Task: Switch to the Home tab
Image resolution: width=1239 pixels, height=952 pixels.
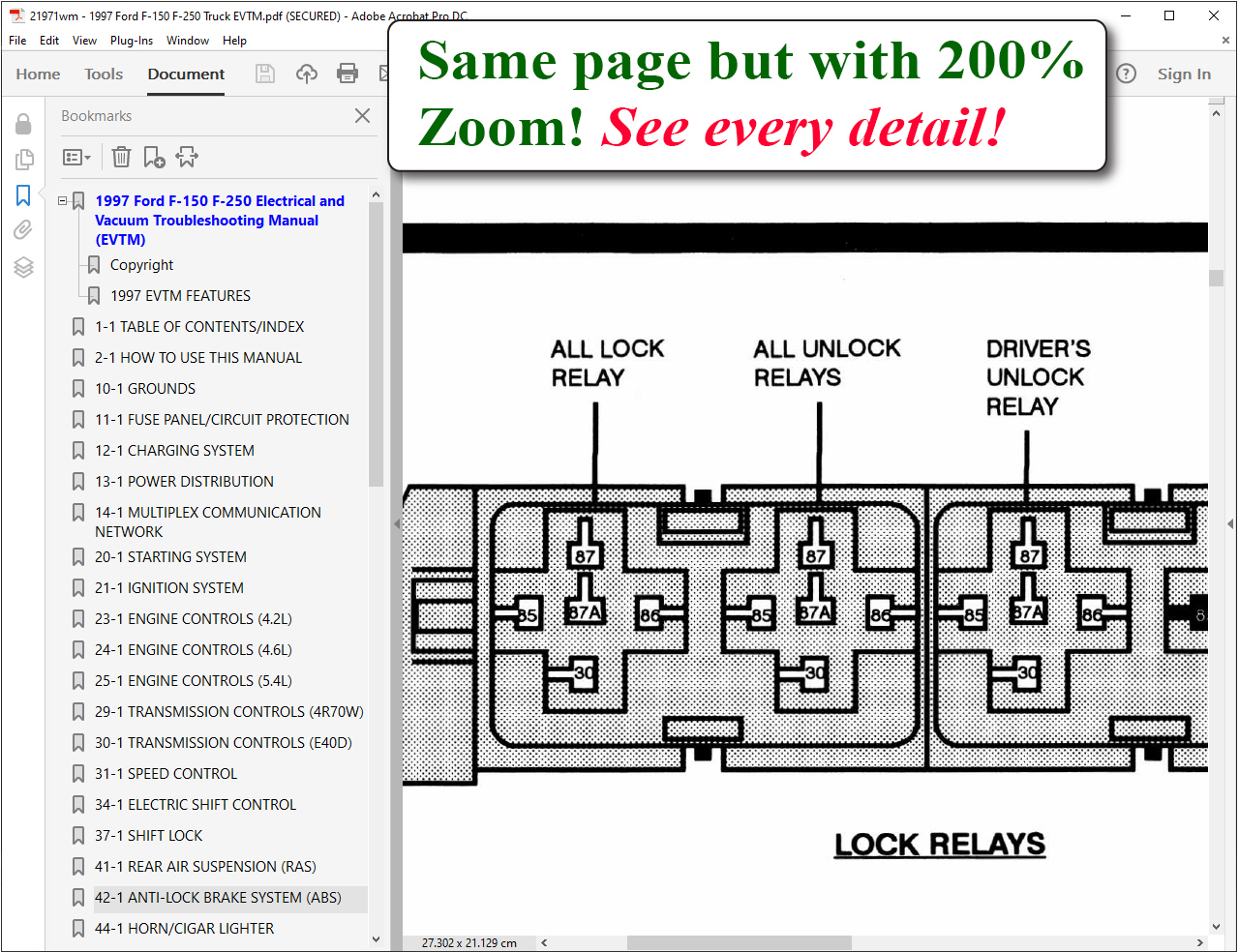Action: click(38, 74)
